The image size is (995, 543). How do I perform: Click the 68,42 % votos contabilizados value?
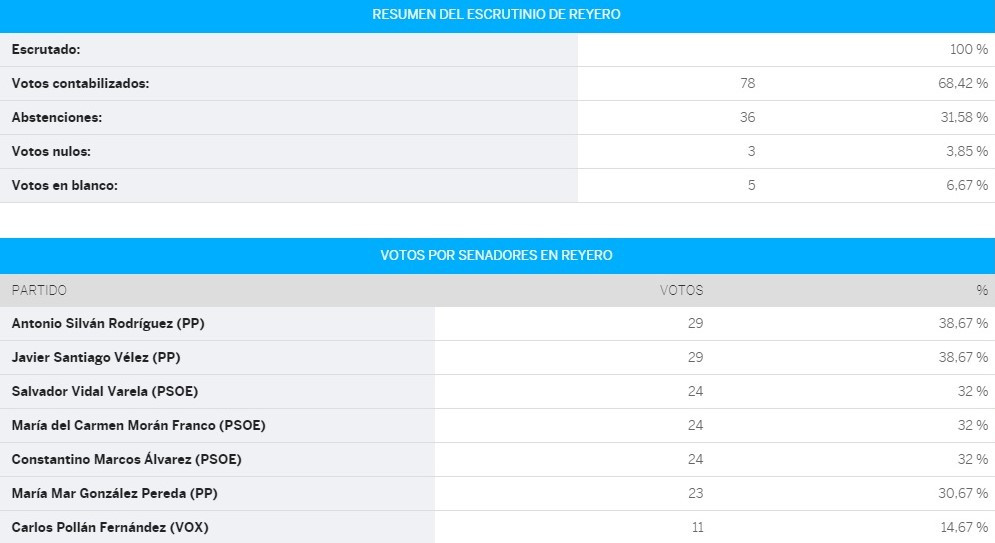(963, 83)
